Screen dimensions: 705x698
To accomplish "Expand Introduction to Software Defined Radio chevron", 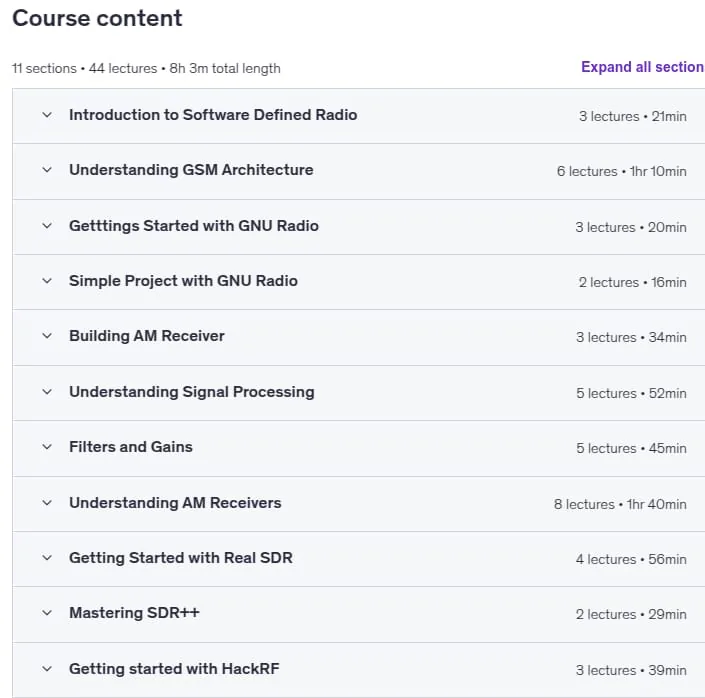I will coord(47,115).
